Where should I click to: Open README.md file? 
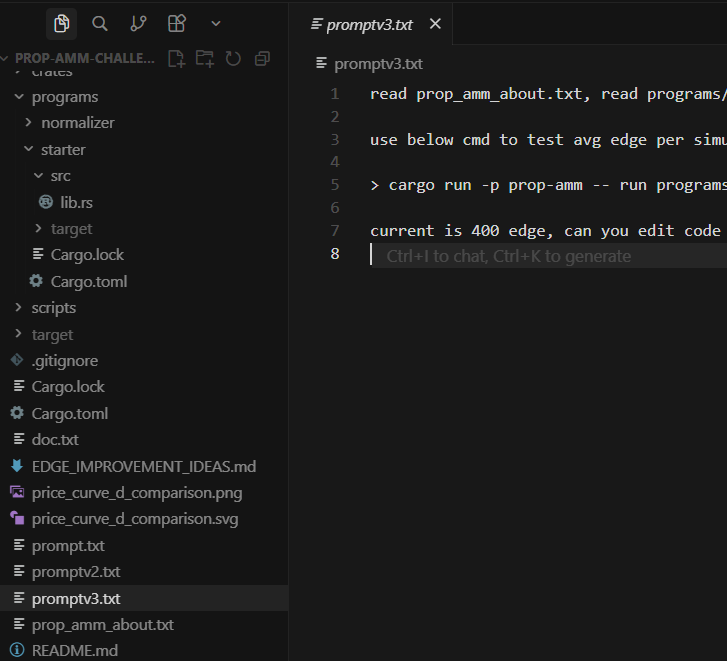pyautogui.click(x=74, y=650)
